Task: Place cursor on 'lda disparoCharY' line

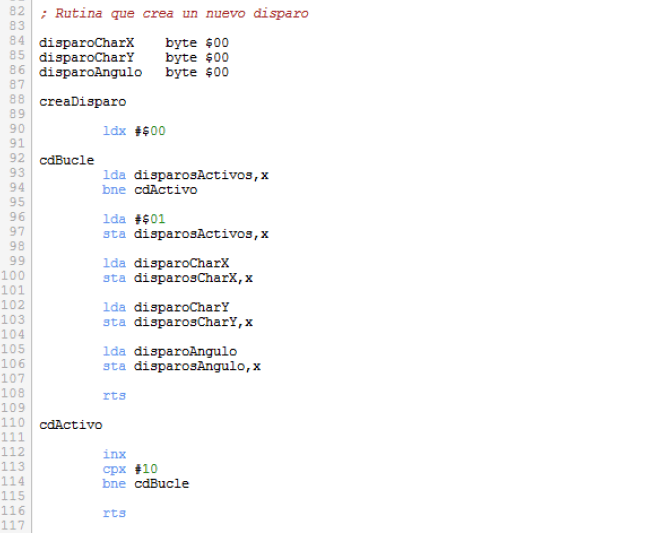Action: (x=166, y=307)
